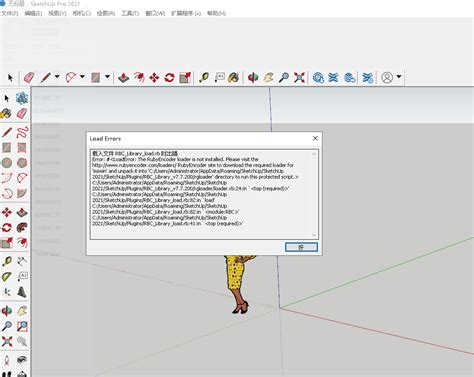Viewport: 474px width, 377px height.
Task: Open the 帮助(H) Help menu
Action: (216, 13)
